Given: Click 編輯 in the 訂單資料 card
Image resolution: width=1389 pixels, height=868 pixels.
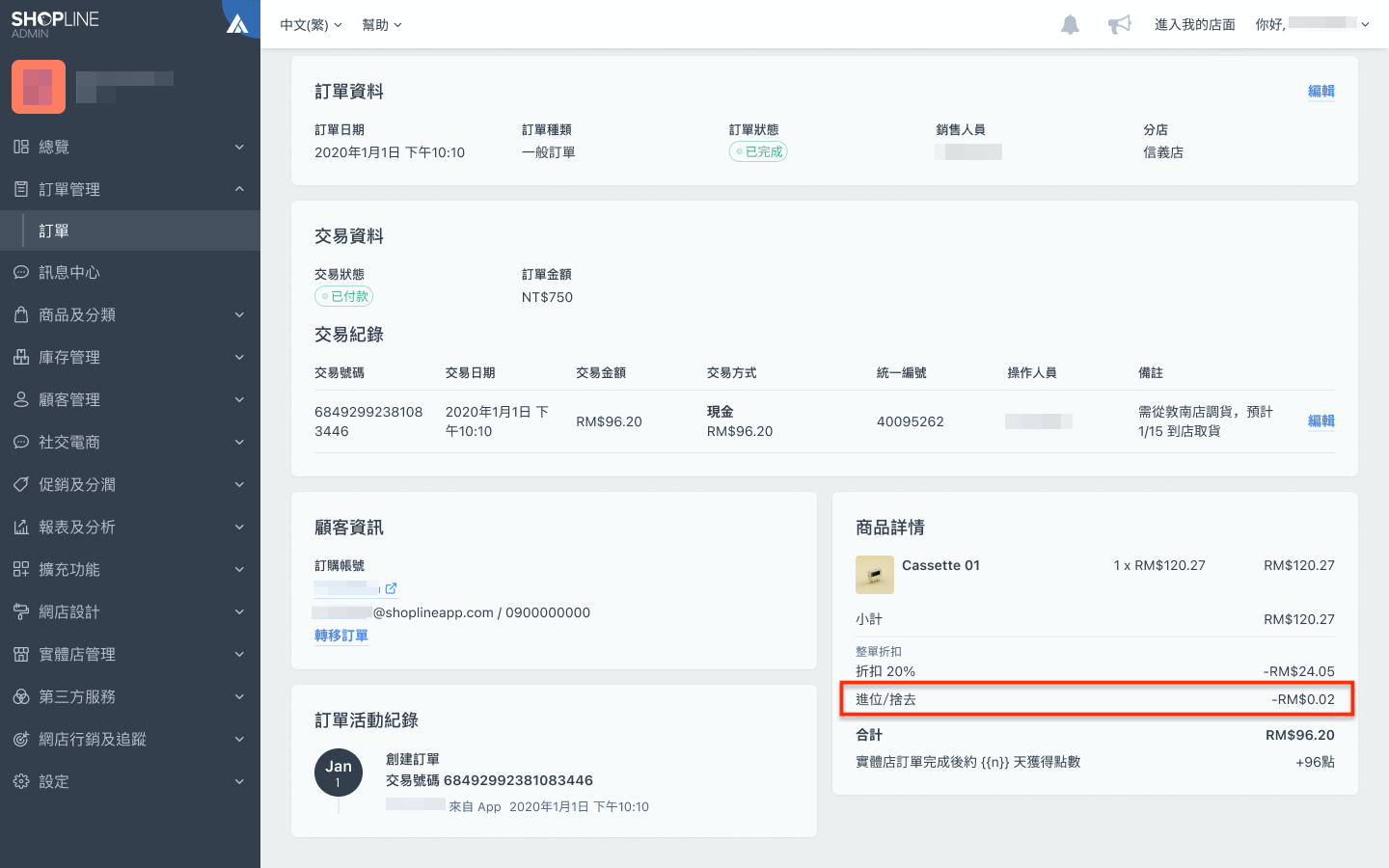Looking at the screenshot, I should click(x=1321, y=91).
